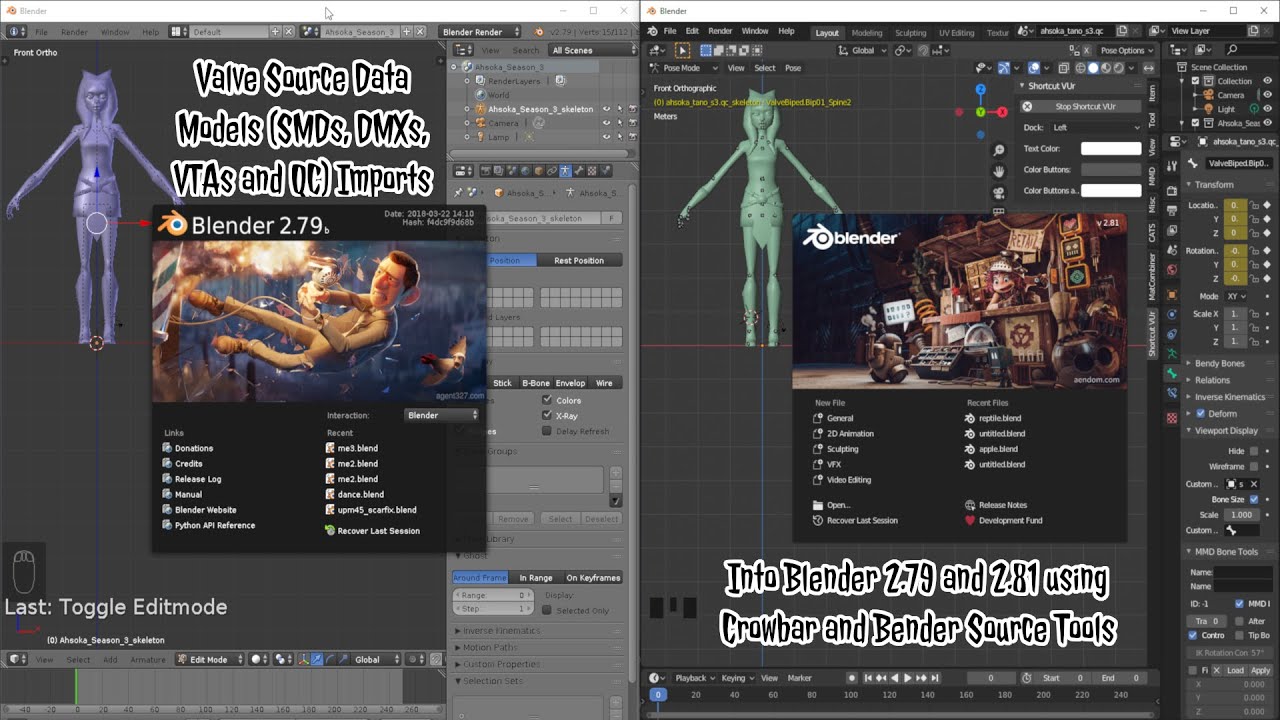
Task: Open the Pose Mode dropdown
Action: click(x=684, y=68)
